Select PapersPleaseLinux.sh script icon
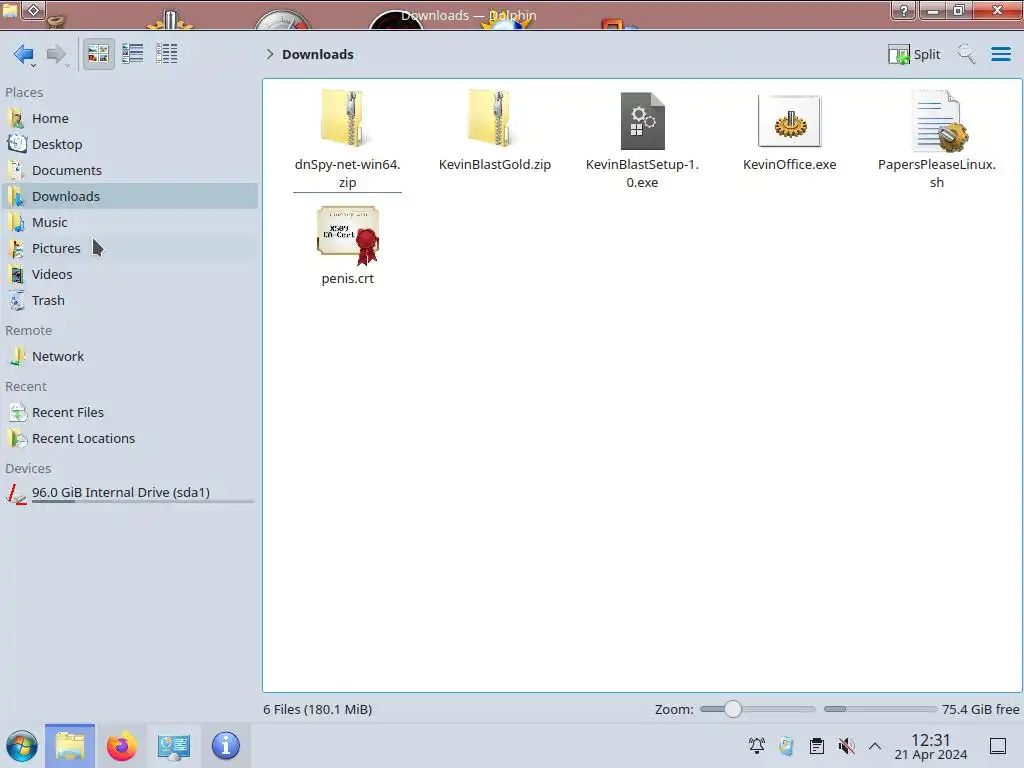Viewport: 1024px width, 768px height. (938, 121)
